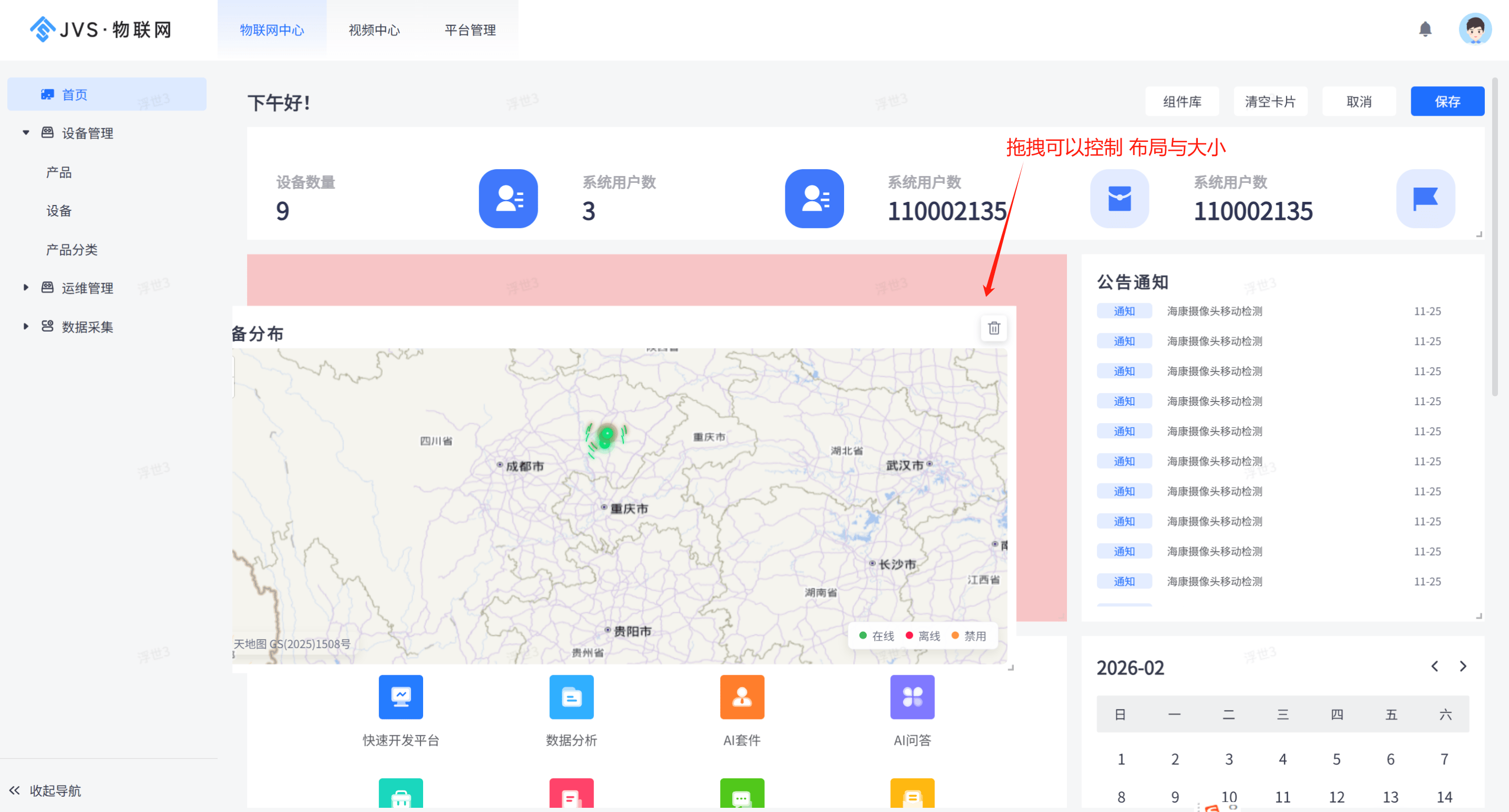The width and height of the screenshot is (1509, 812).
Task: Open the AI问答 app icon
Action: coord(912,696)
